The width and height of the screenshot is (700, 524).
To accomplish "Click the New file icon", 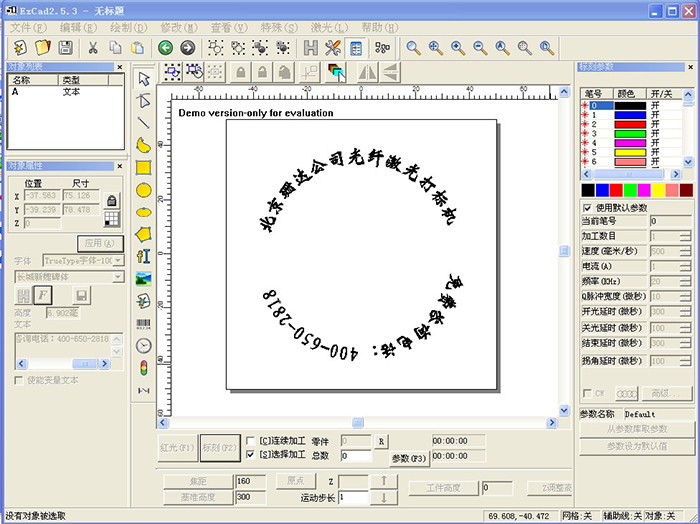I will click(20, 48).
